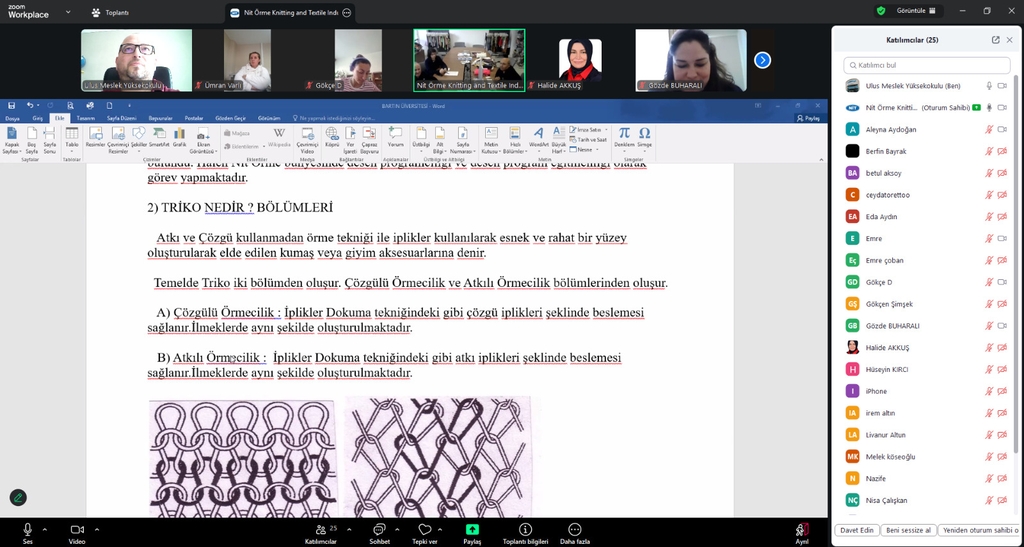Screen dimensions: 1024x547
Task: Open the Sohbet chat panel
Action: click(379, 529)
